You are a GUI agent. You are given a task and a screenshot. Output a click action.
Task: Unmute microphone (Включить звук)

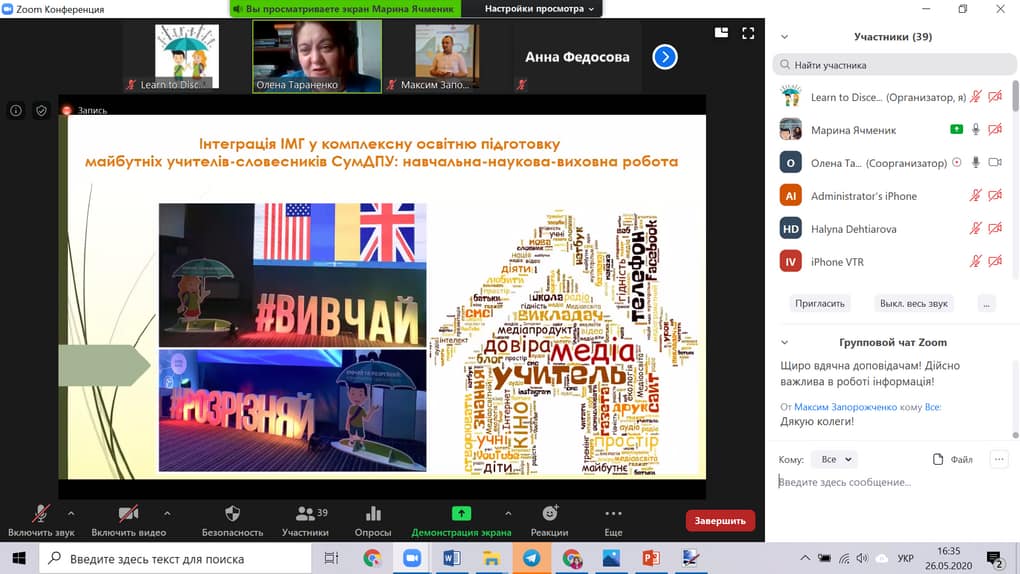pos(41,520)
